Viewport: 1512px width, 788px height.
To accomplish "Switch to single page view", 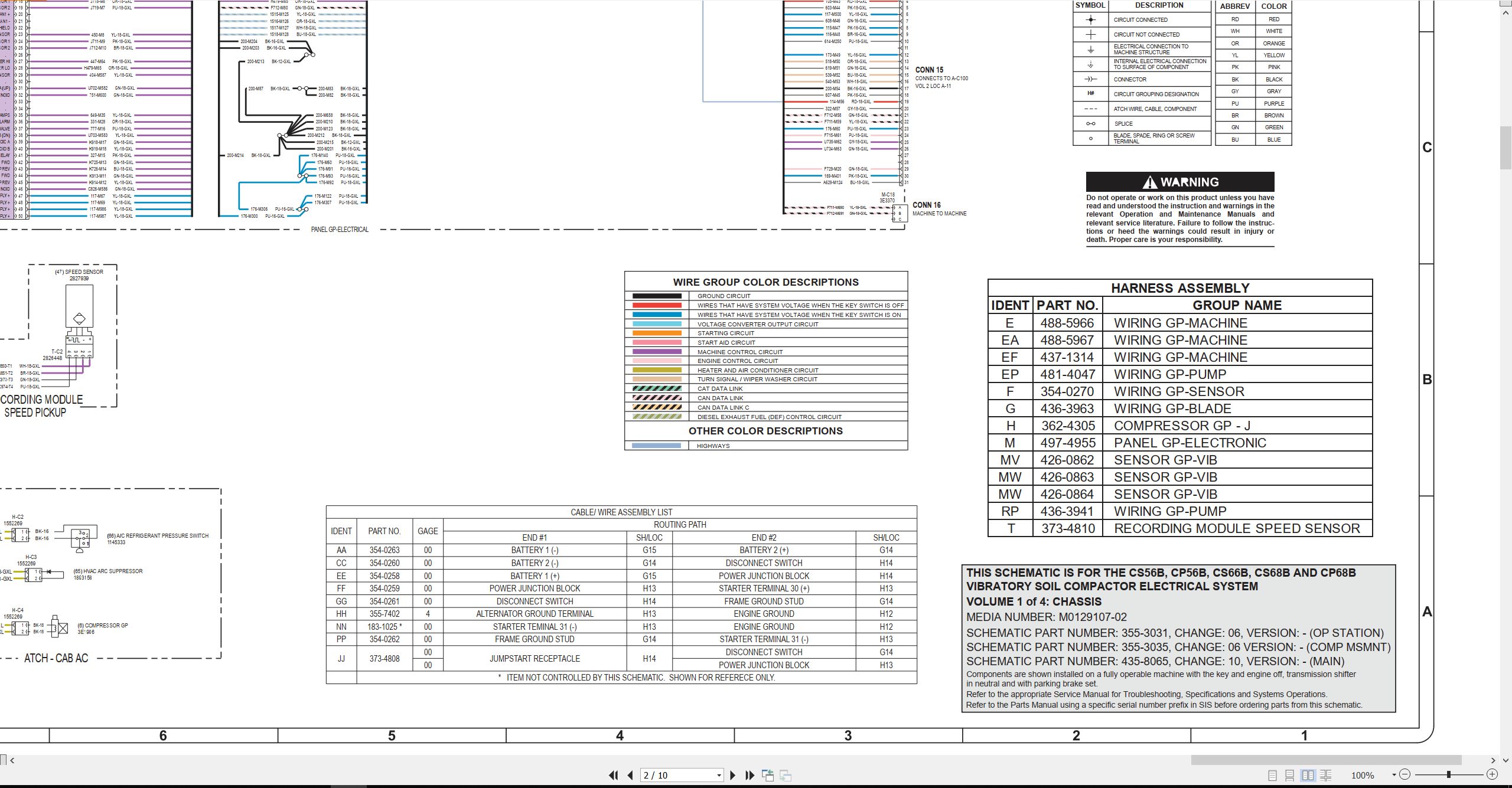I will click(x=1272, y=775).
